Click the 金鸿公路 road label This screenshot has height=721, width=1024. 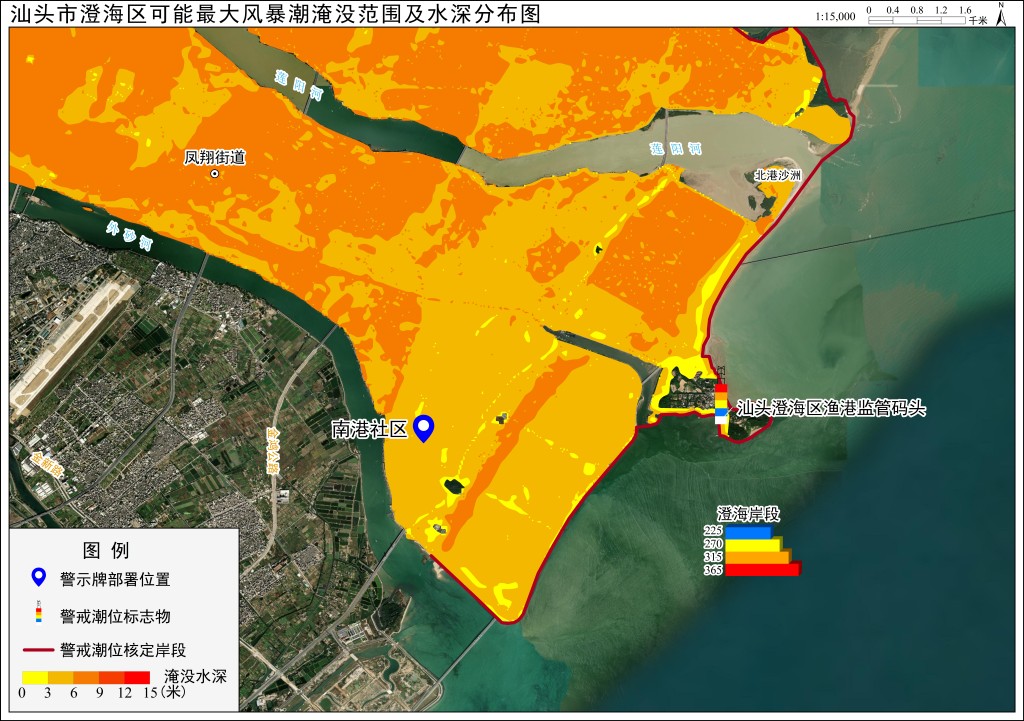(272, 452)
